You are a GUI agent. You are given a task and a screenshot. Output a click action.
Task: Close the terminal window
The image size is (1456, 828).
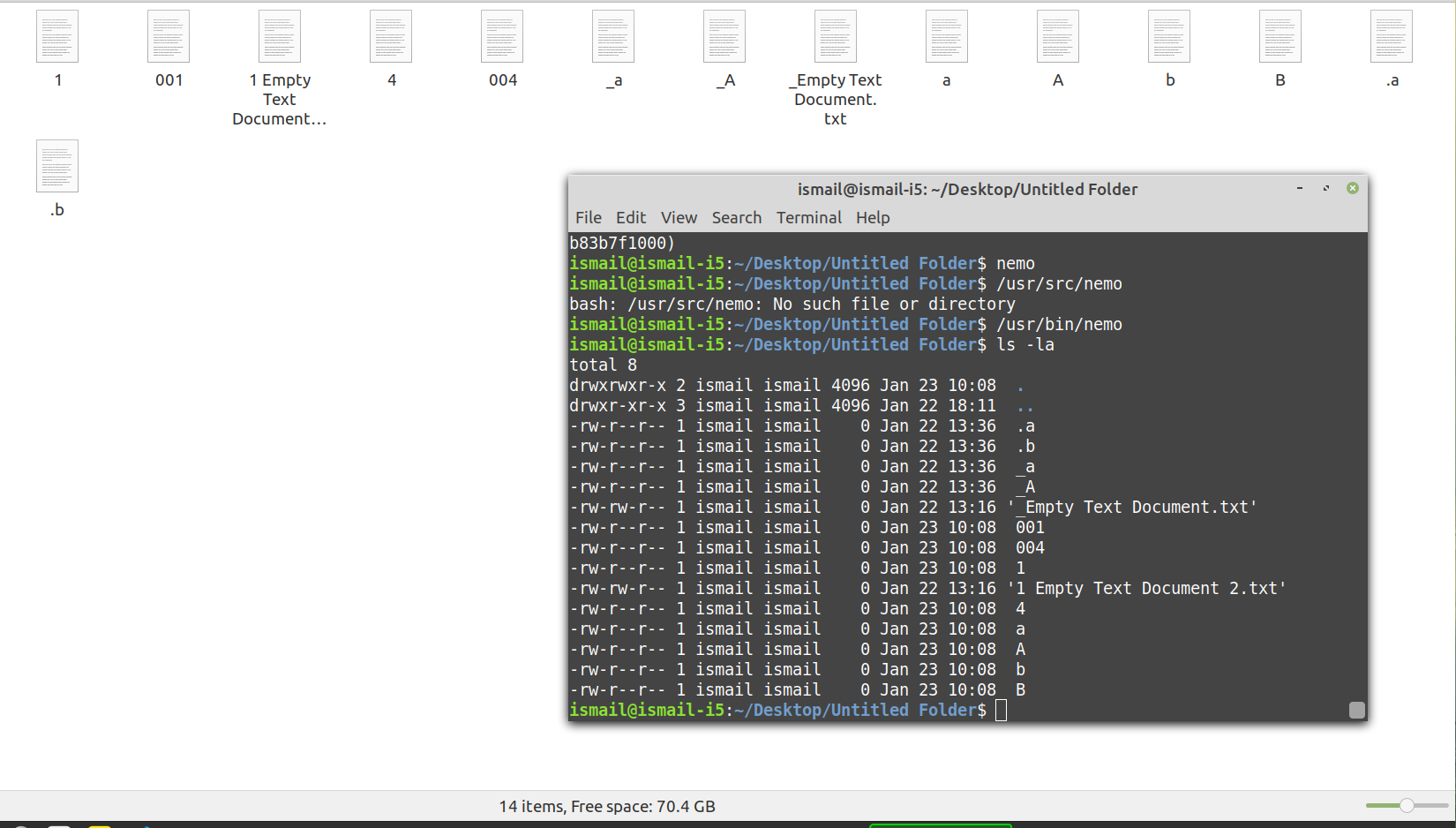coord(1353,188)
